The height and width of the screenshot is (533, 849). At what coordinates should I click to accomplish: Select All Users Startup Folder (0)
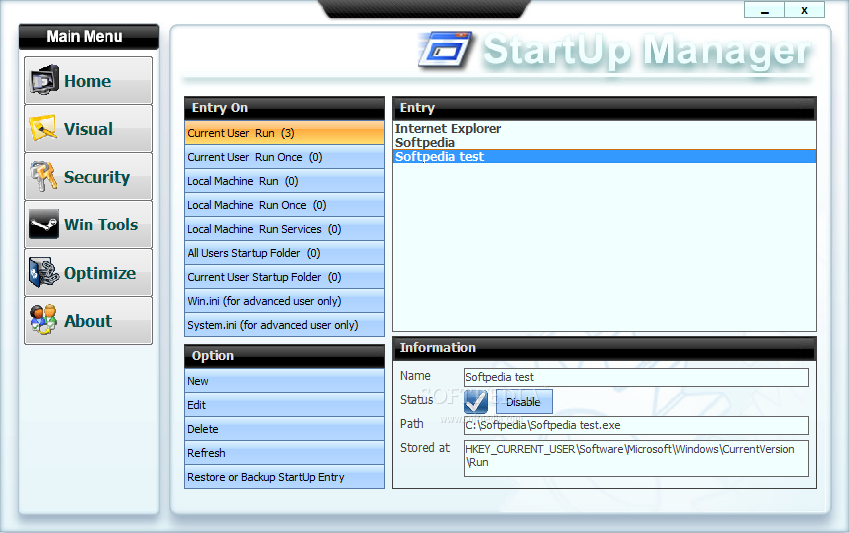coord(284,253)
